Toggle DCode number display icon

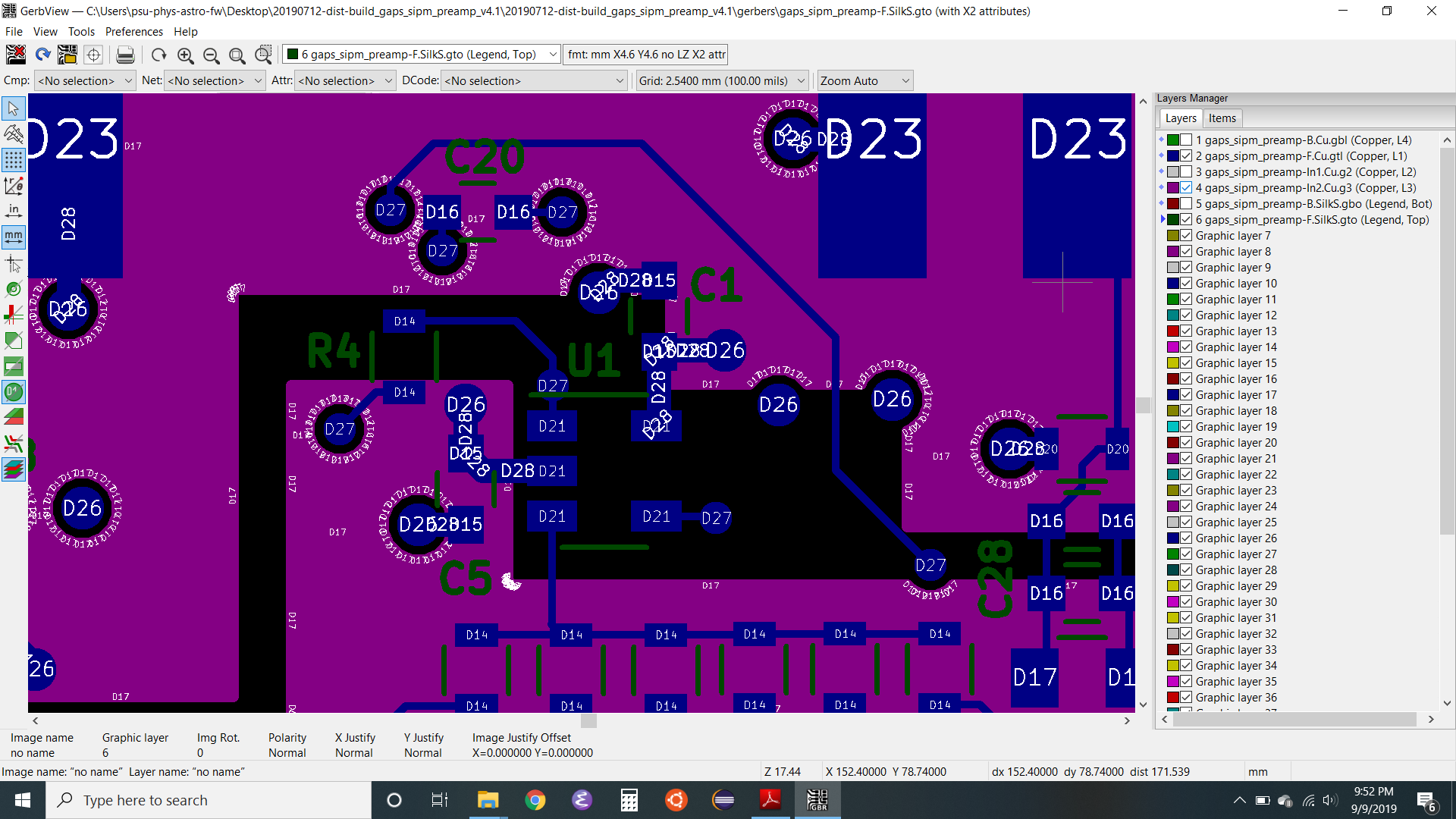(x=14, y=392)
